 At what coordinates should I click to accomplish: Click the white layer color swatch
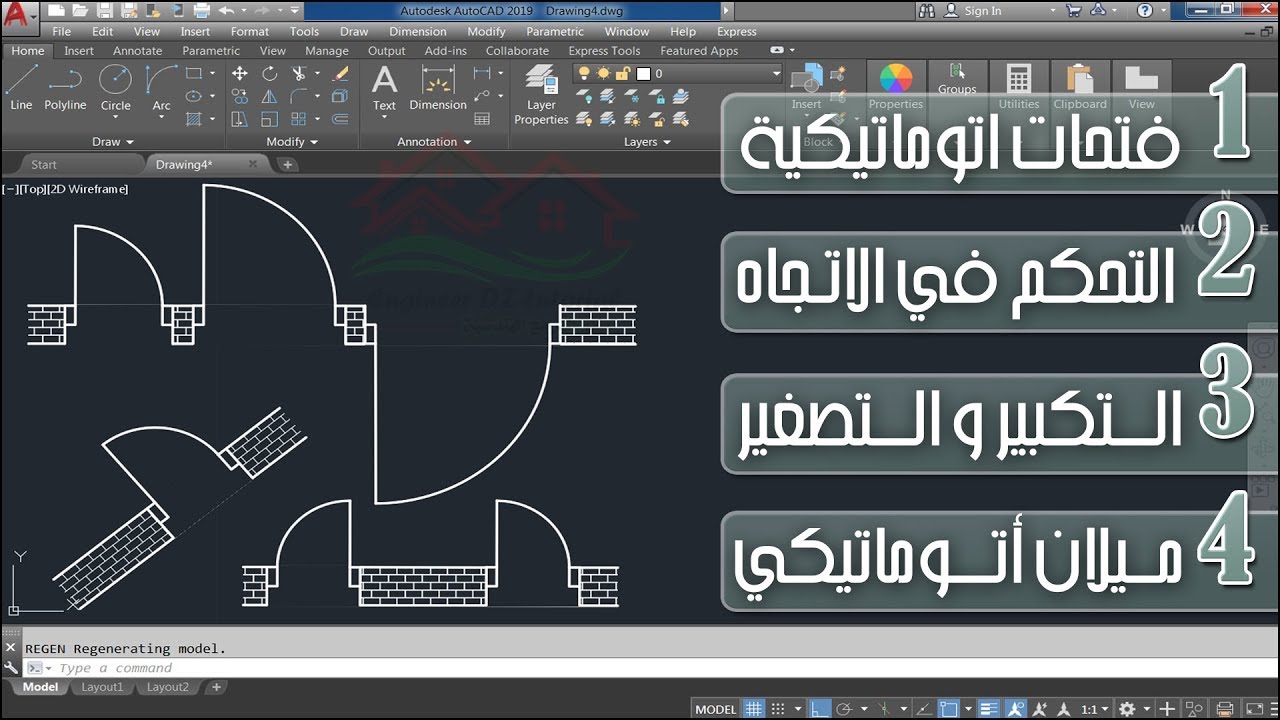644,73
